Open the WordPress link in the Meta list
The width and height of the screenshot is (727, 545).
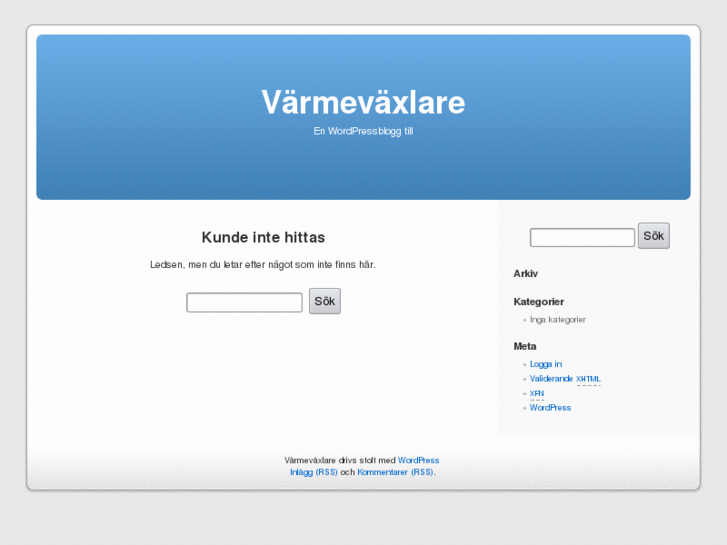[x=550, y=408]
